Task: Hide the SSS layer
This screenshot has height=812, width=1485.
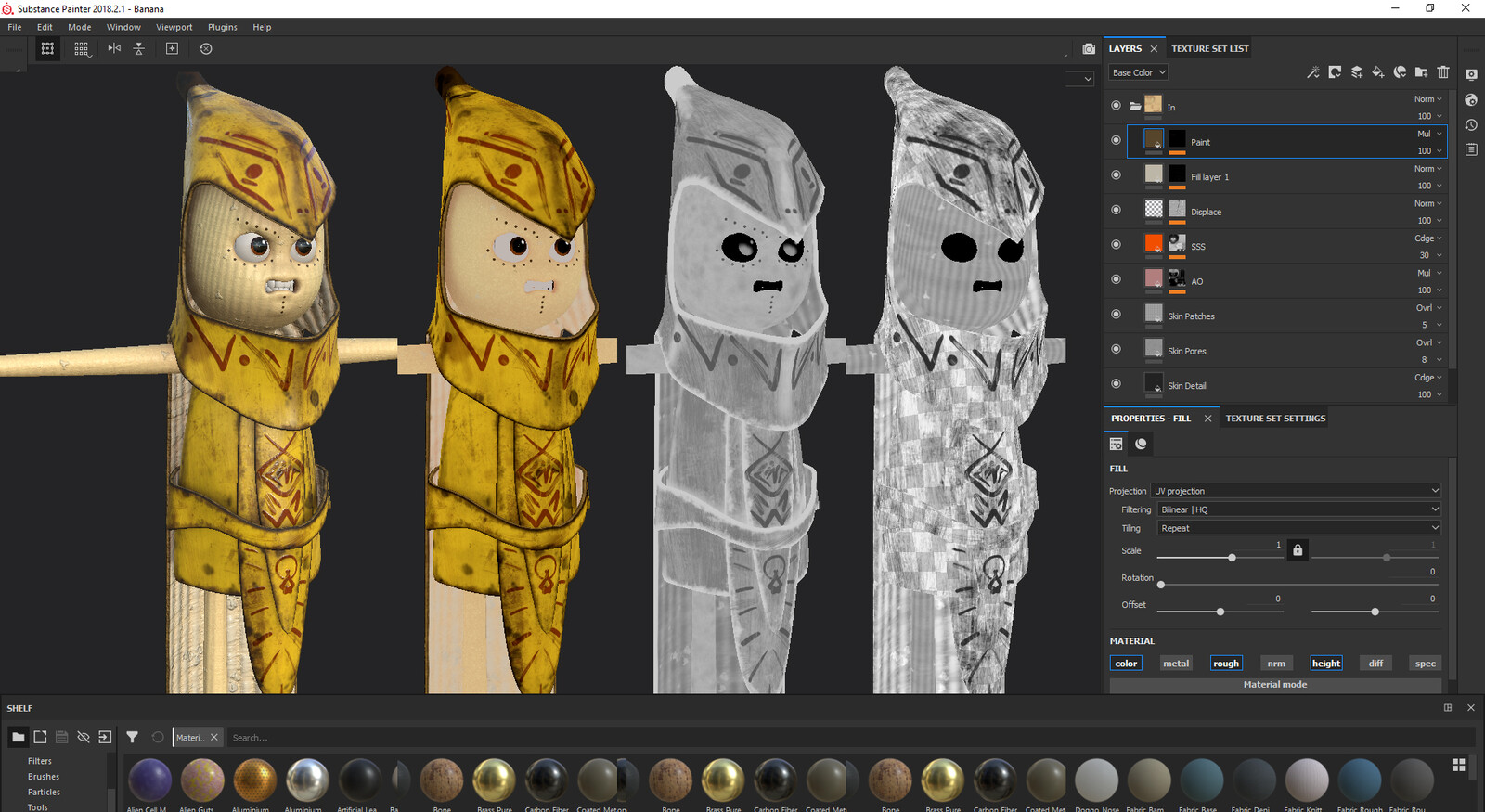Action: click(x=1116, y=244)
